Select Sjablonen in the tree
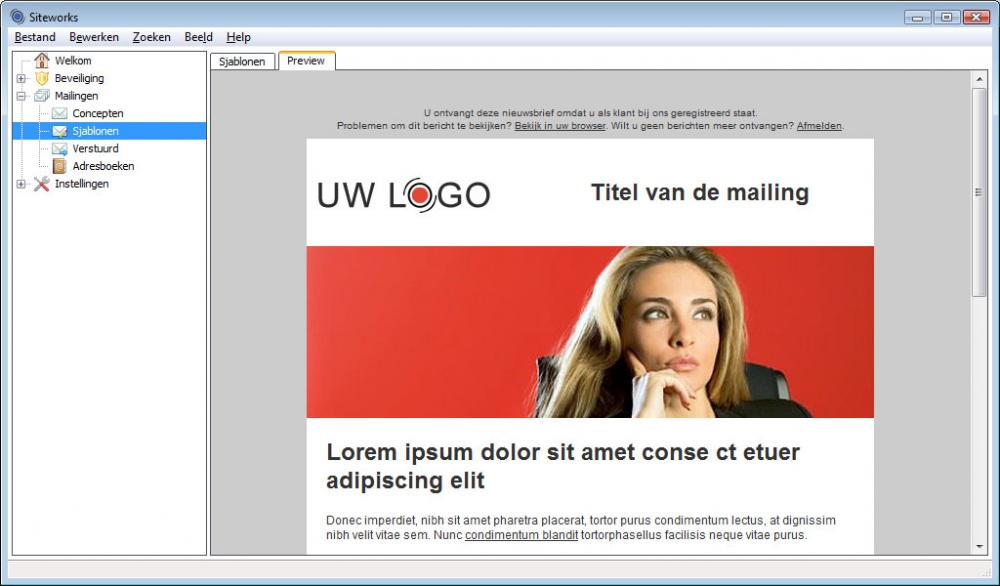 point(95,131)
